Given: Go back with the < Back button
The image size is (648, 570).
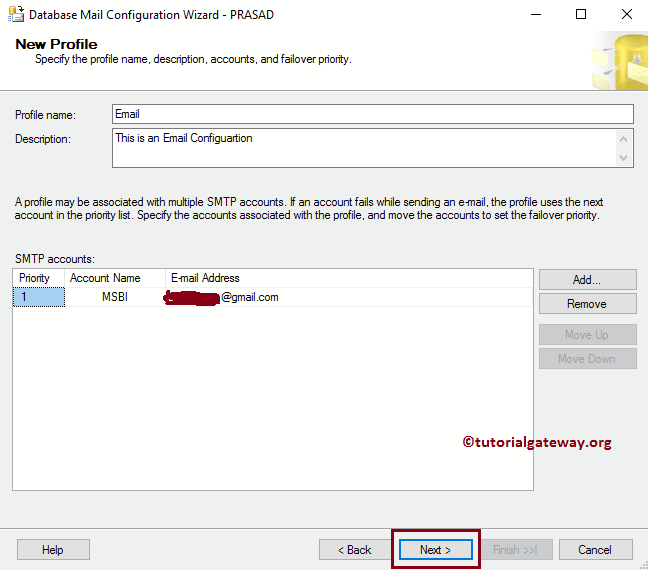Looking at the screenshot, I should tap(355, 550).
